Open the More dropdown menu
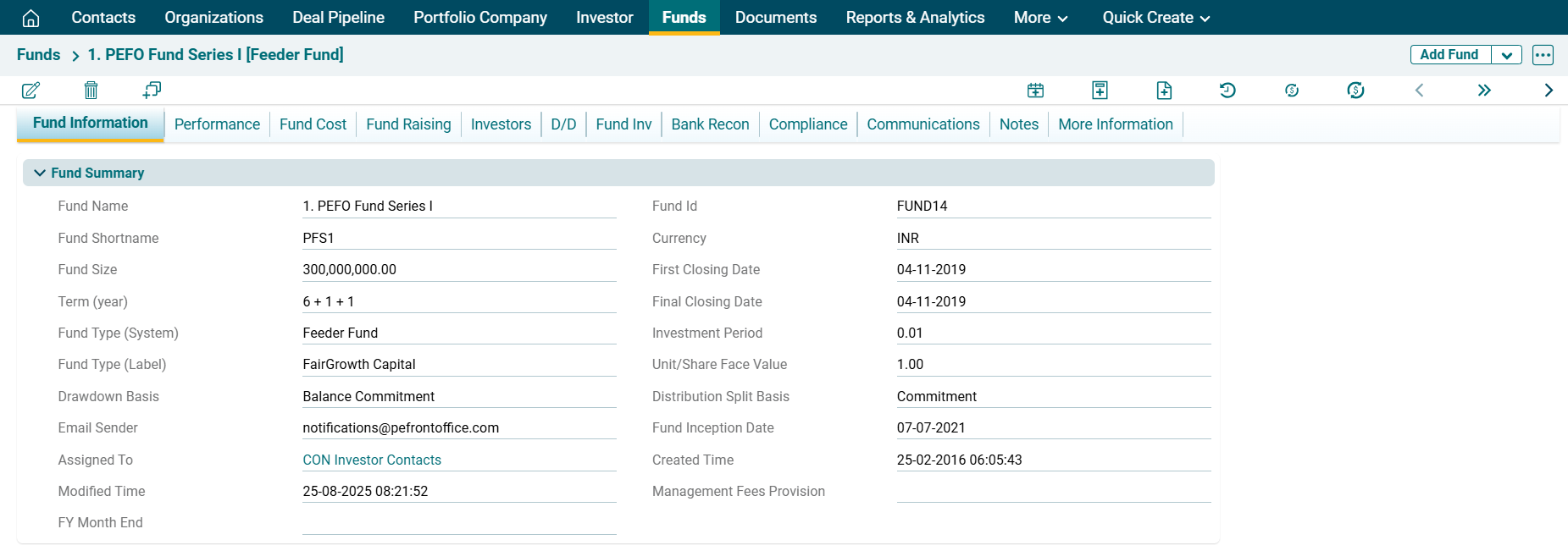 click(x=1040, y=18)
